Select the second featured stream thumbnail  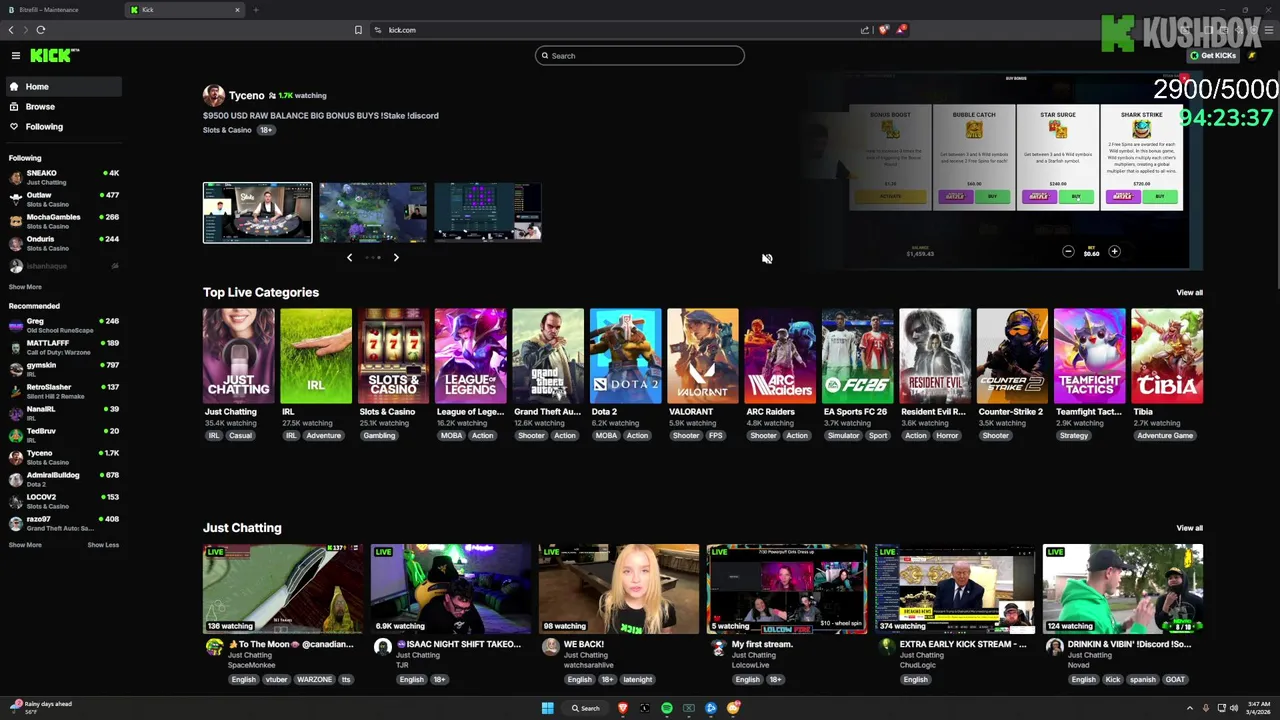tap(372, 212)
